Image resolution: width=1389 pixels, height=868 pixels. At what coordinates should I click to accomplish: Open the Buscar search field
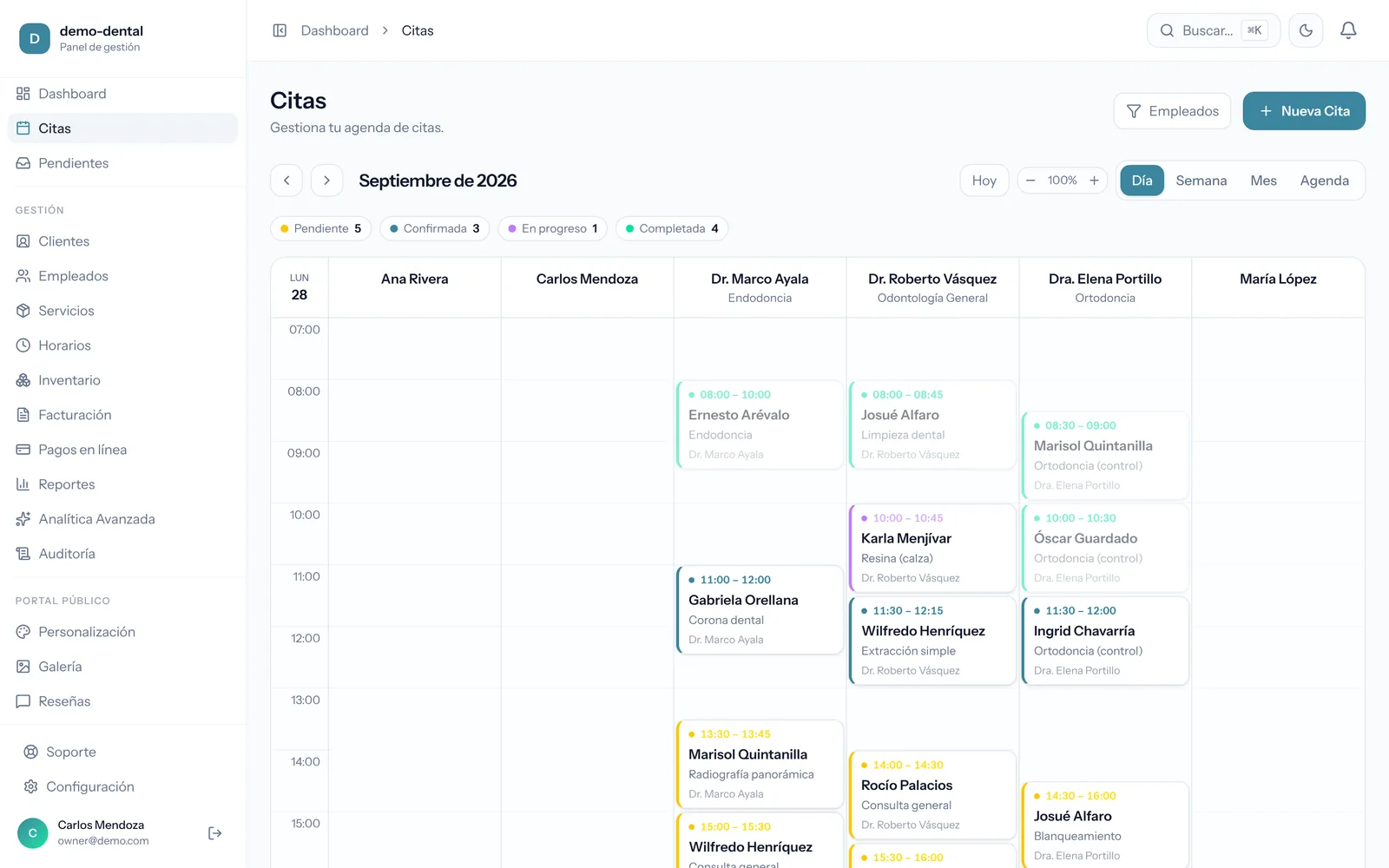1214,30
